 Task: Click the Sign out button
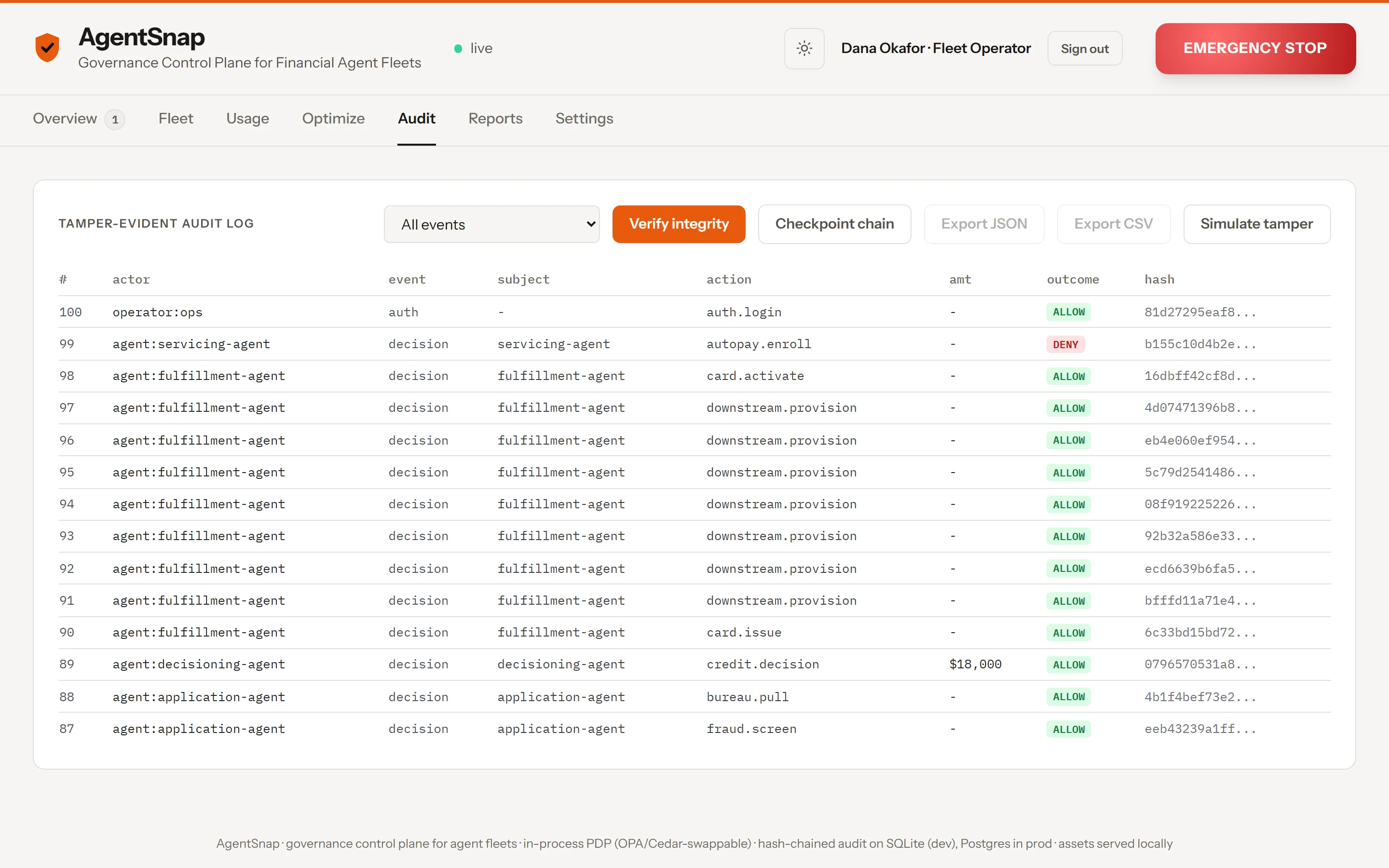(1084, 49)
